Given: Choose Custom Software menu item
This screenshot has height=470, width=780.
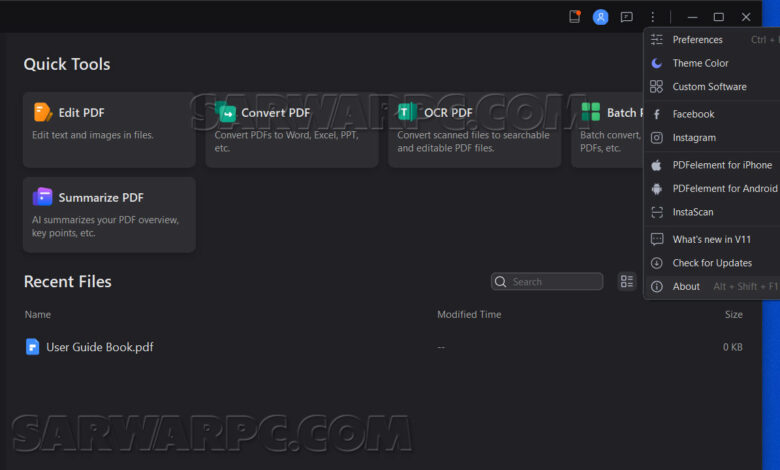Looking at the screenshot, I should click(712, 87).
